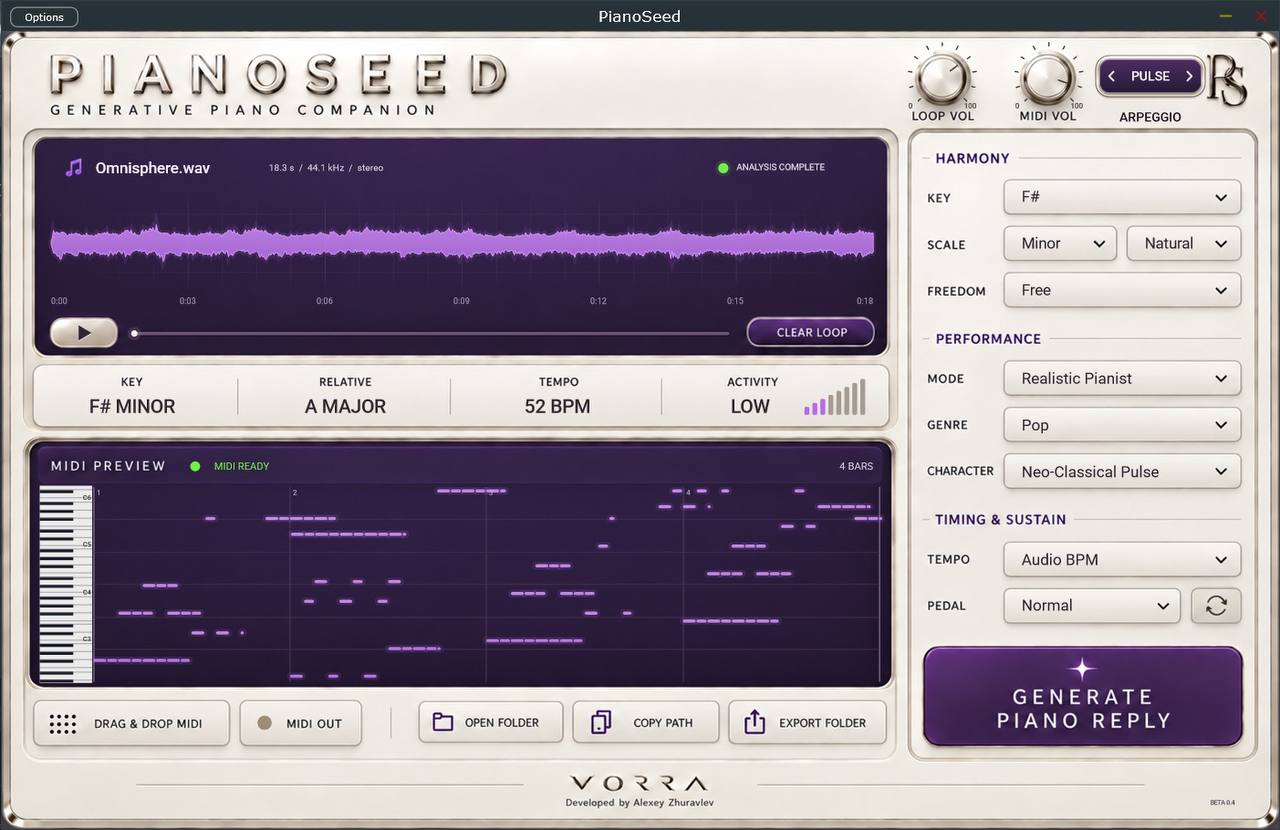Viewport: 1280px width, 830px height.
Task: Click the playback position slider track
Action: pyautogui.click(x=432, y=333)
